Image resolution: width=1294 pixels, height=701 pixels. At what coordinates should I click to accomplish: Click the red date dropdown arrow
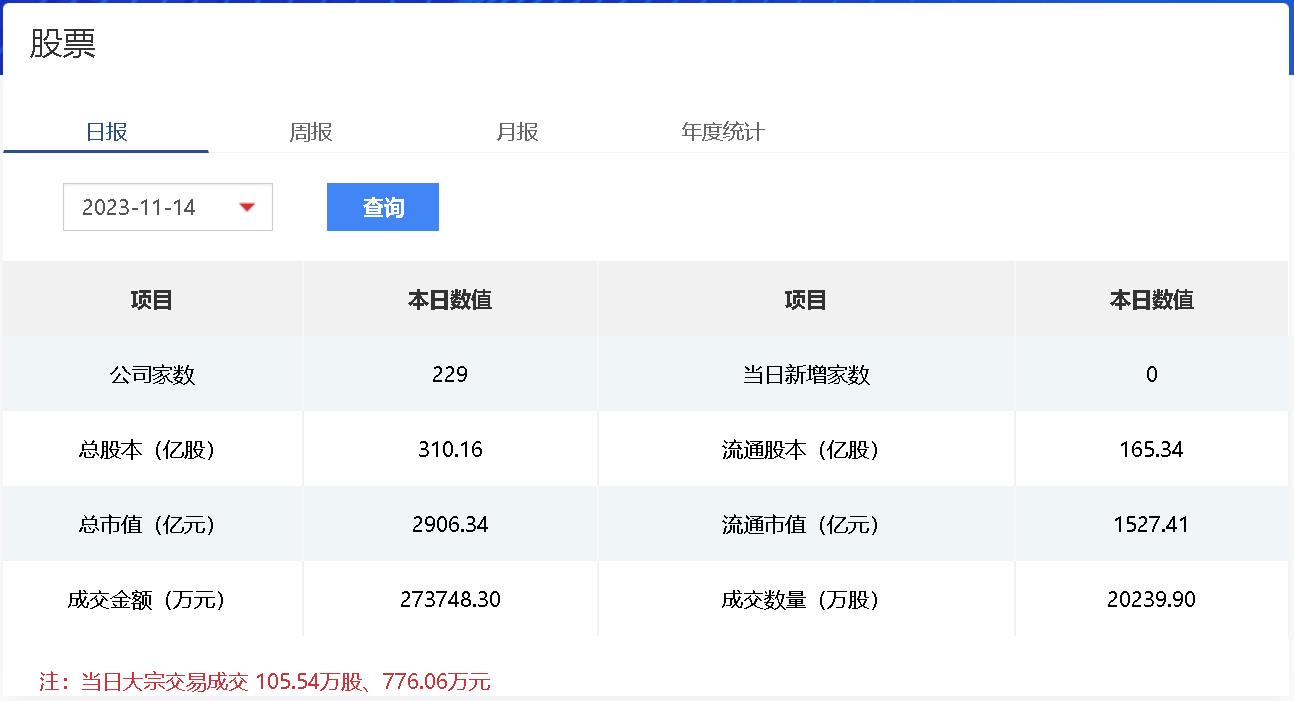tap(247, 207)
